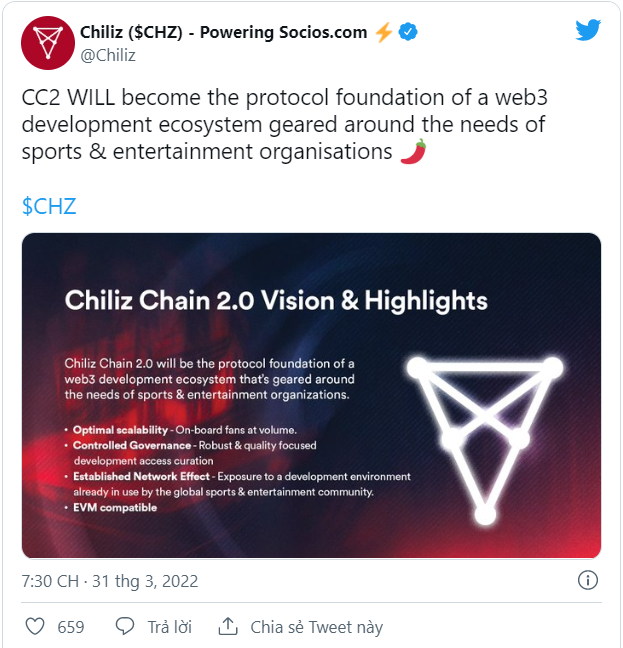Open the @Chiliz handle link
This screenshot has height=648, width=623.
click(107, 56)
